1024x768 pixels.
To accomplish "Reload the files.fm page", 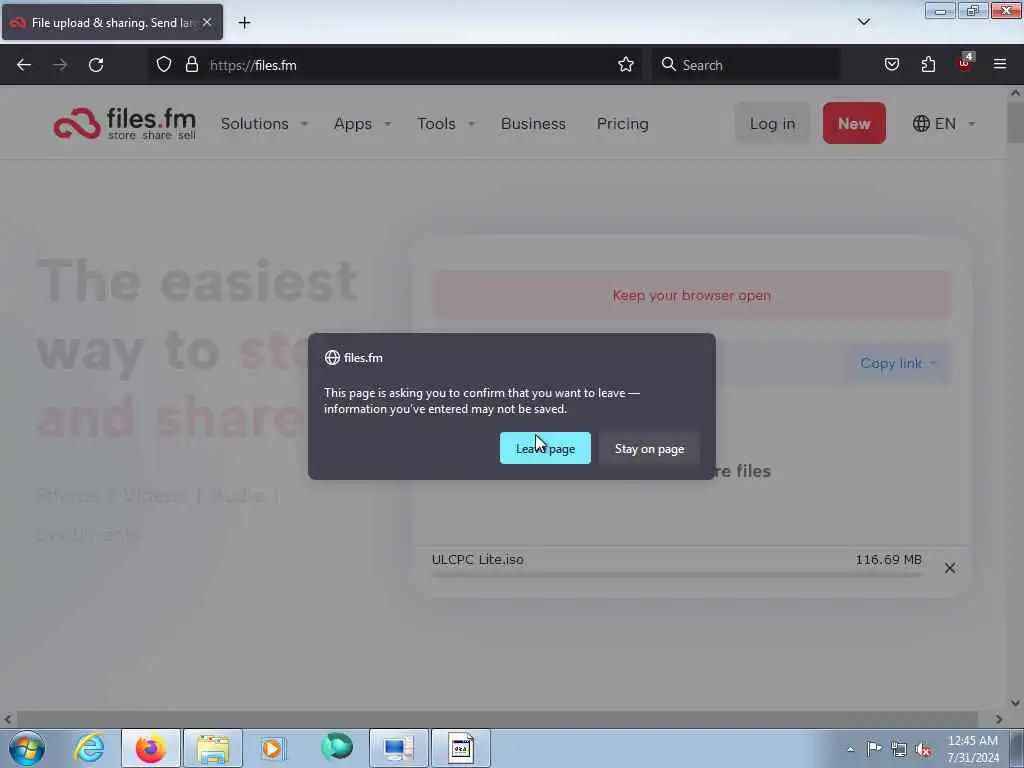I will pos(96,65).
